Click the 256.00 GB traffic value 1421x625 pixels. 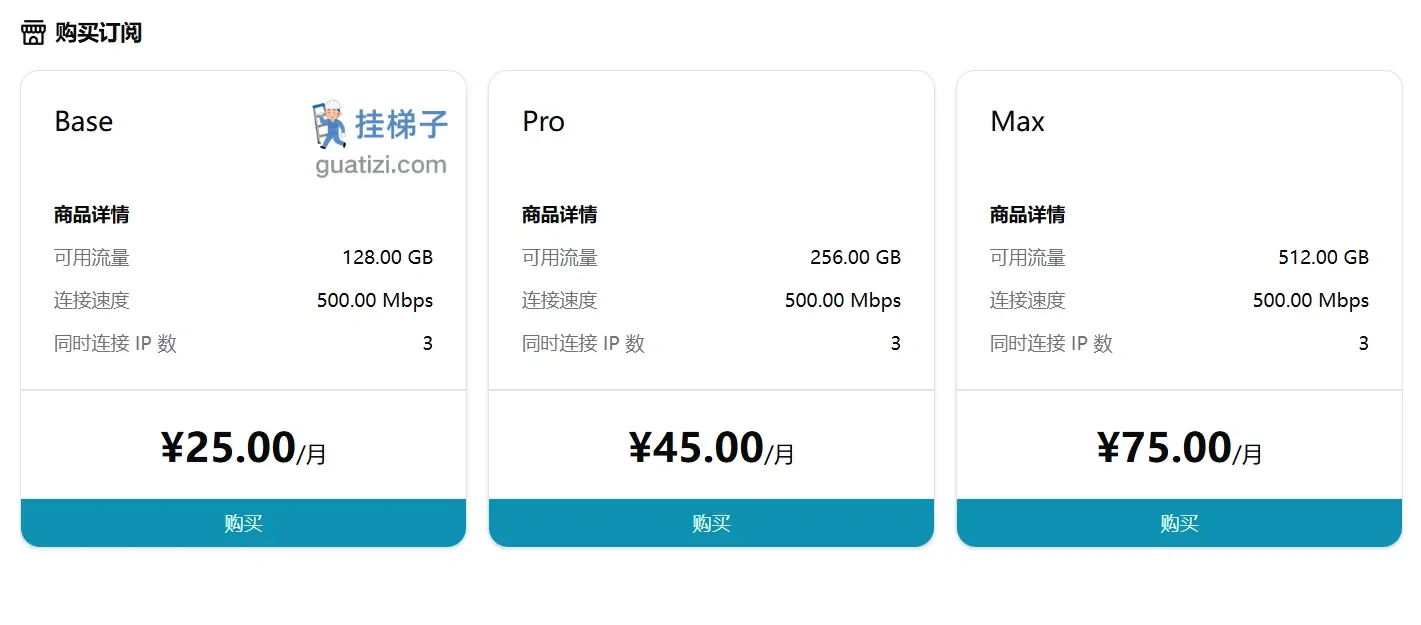[x=855, y=257]
